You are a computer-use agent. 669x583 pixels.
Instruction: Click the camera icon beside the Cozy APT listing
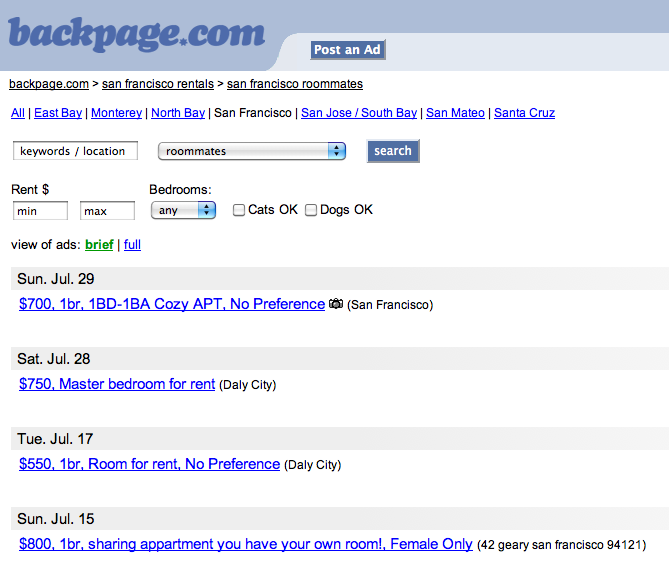tap(336, 304)
